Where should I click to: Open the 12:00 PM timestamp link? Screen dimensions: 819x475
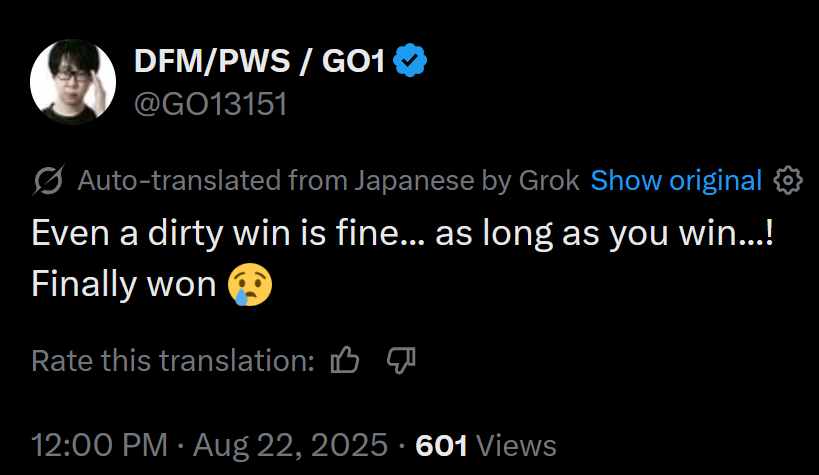[x=99, y=445]
